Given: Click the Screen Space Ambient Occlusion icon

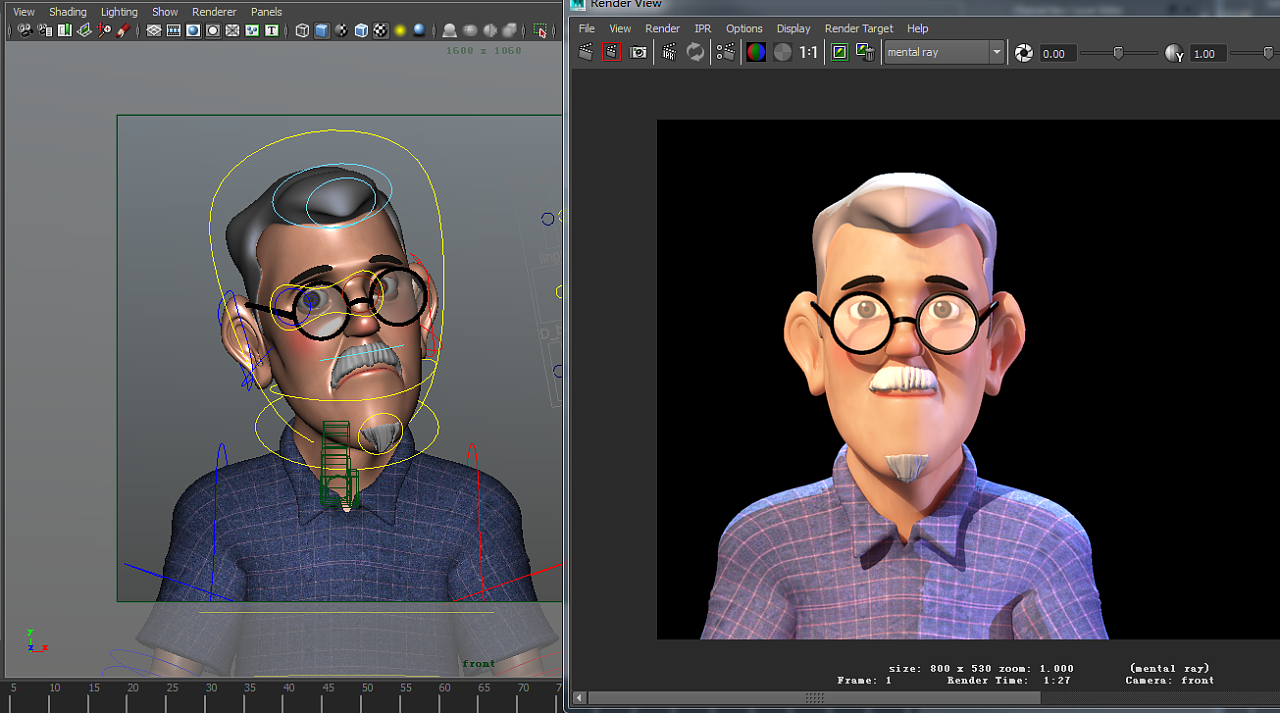Looking at the screenshot, I should pos(450,31).
